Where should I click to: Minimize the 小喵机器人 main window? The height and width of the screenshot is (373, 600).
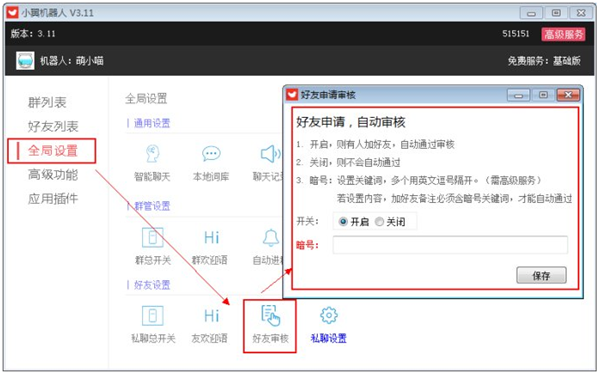click(x=531, y=13)
